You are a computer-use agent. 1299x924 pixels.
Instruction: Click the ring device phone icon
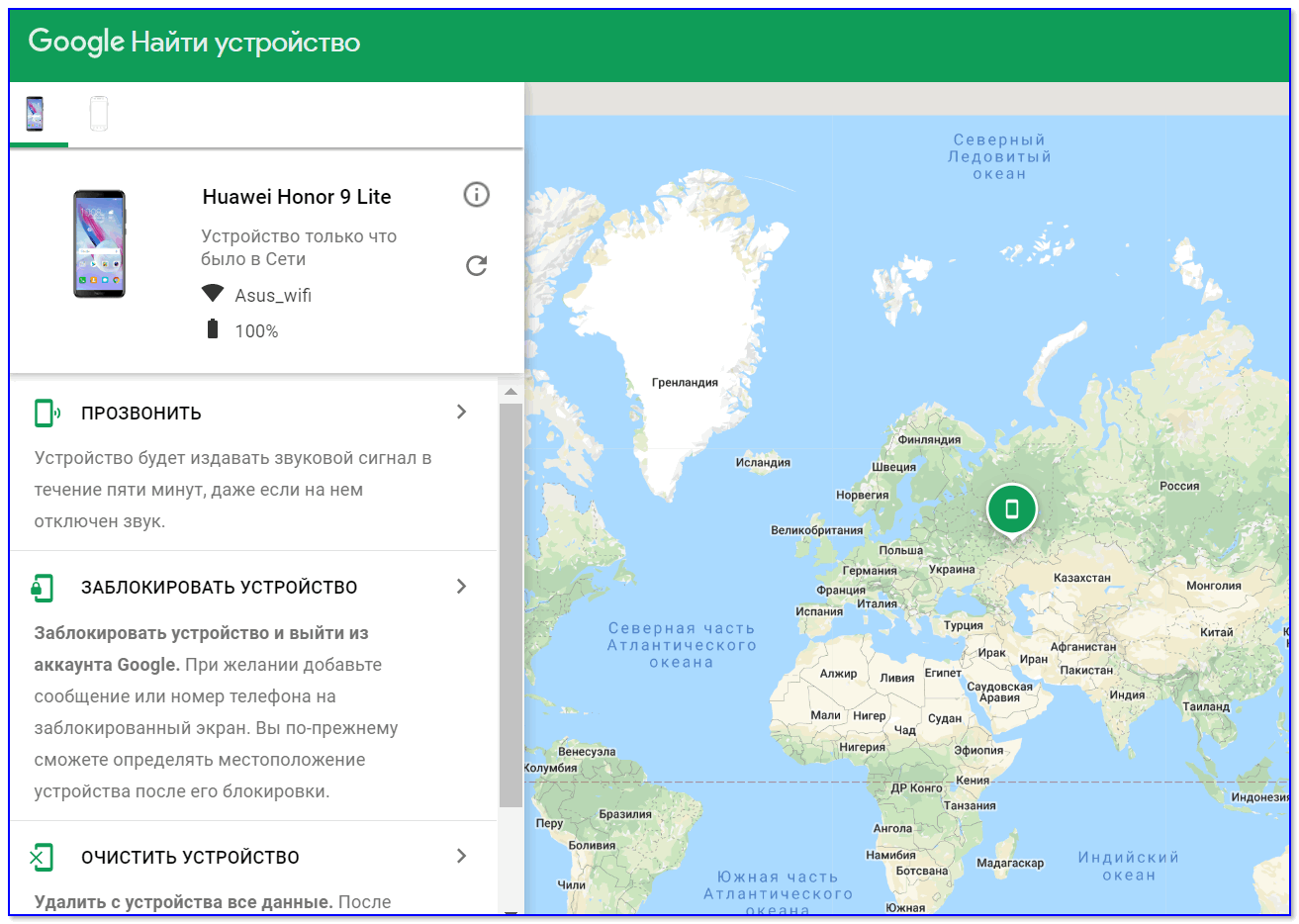pyautogui.click(x=46, y=413)
